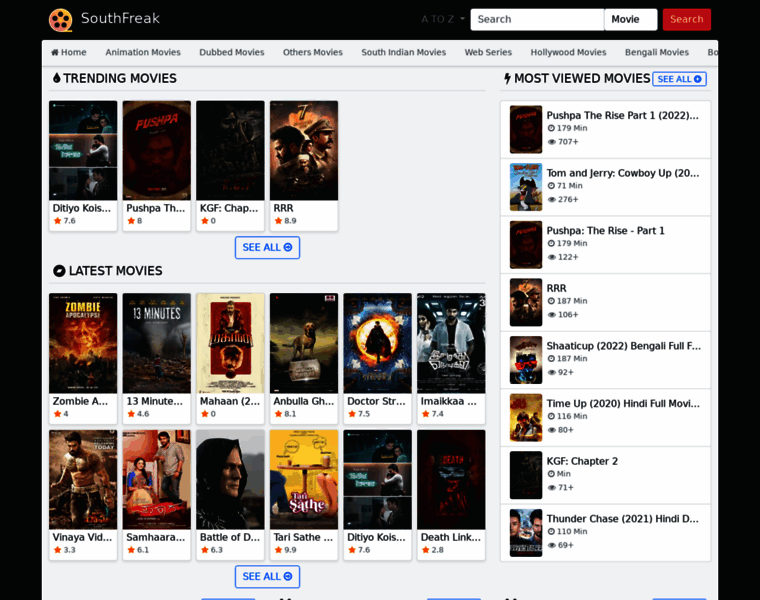Click SEE ALL under Trending Movies
Viewport: 760px width, 600px height.
(x=267, y=248)
